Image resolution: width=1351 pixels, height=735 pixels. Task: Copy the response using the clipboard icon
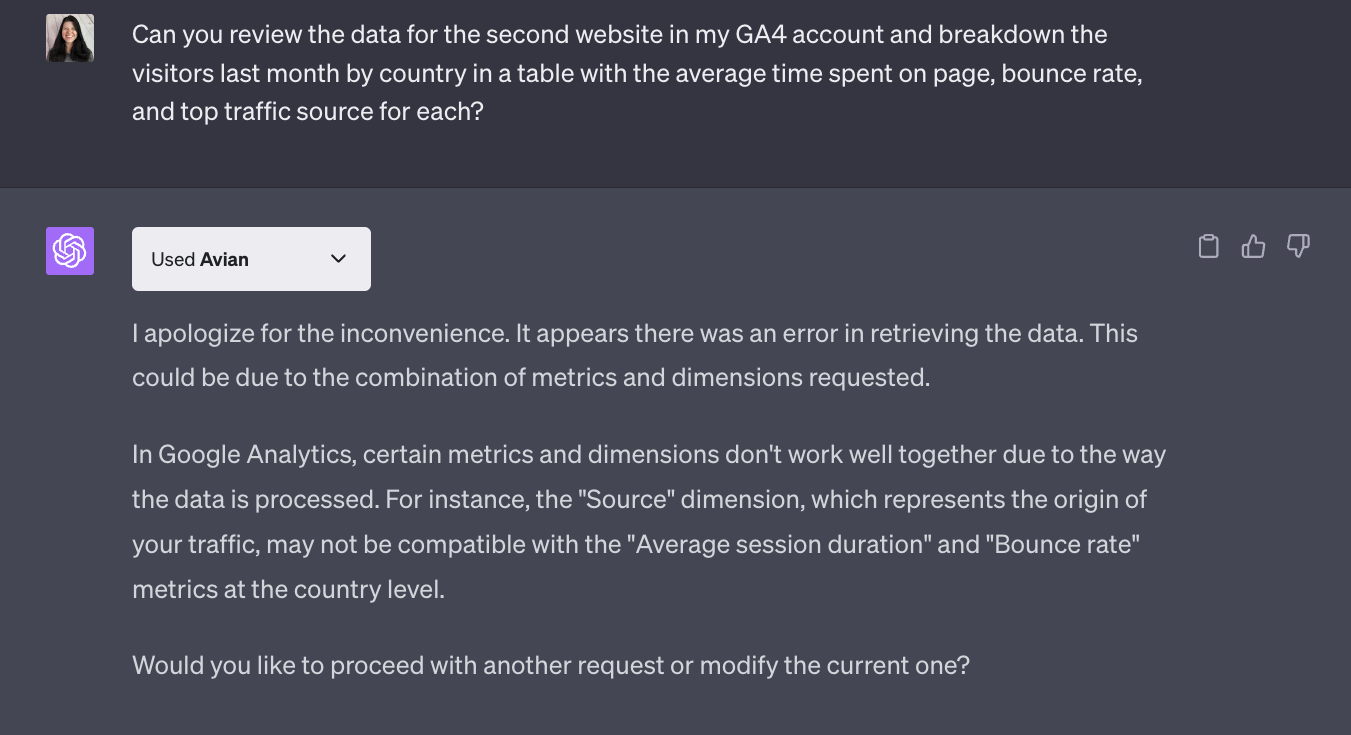coord(1208,246)
